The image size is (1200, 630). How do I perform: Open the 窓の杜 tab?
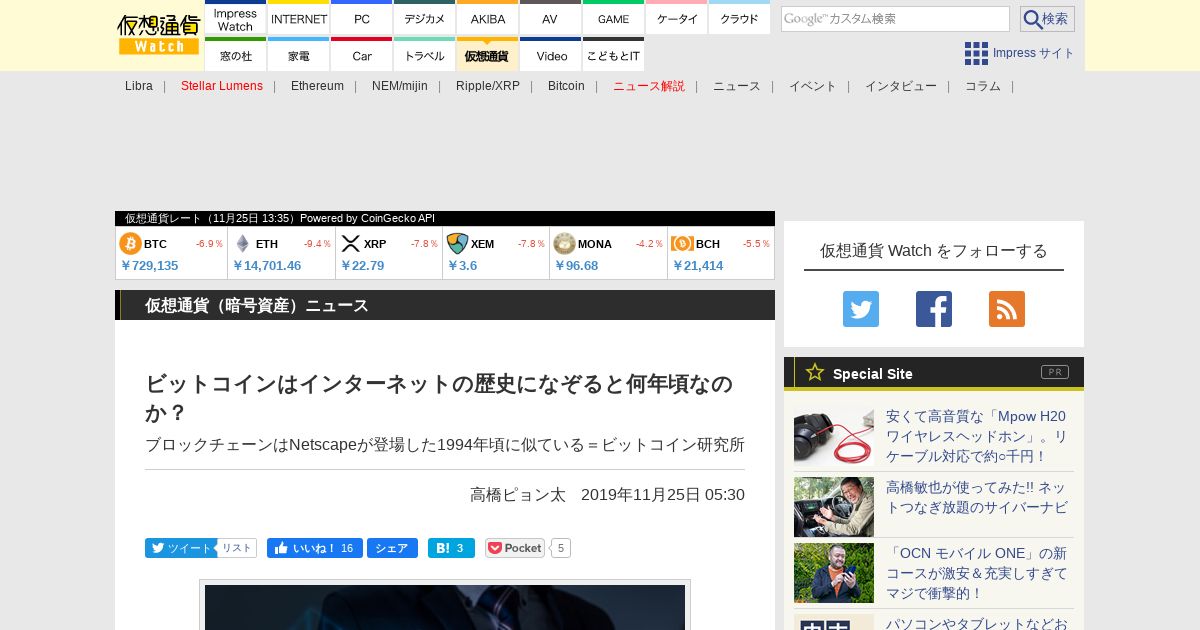pos(235,56)
